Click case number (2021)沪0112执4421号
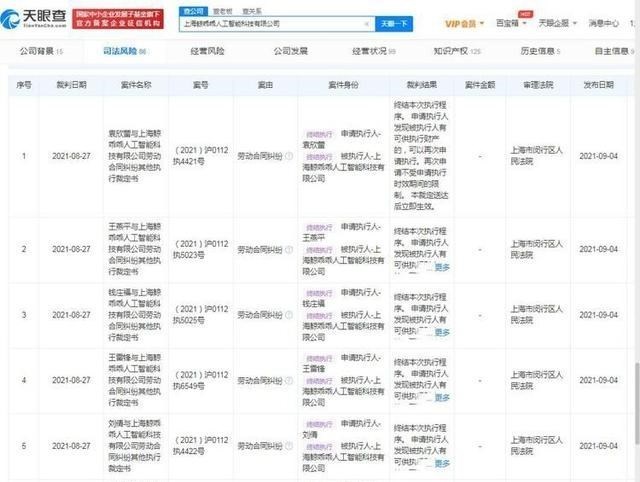This screenshot has height=482, width=640. tap(200, 156)
